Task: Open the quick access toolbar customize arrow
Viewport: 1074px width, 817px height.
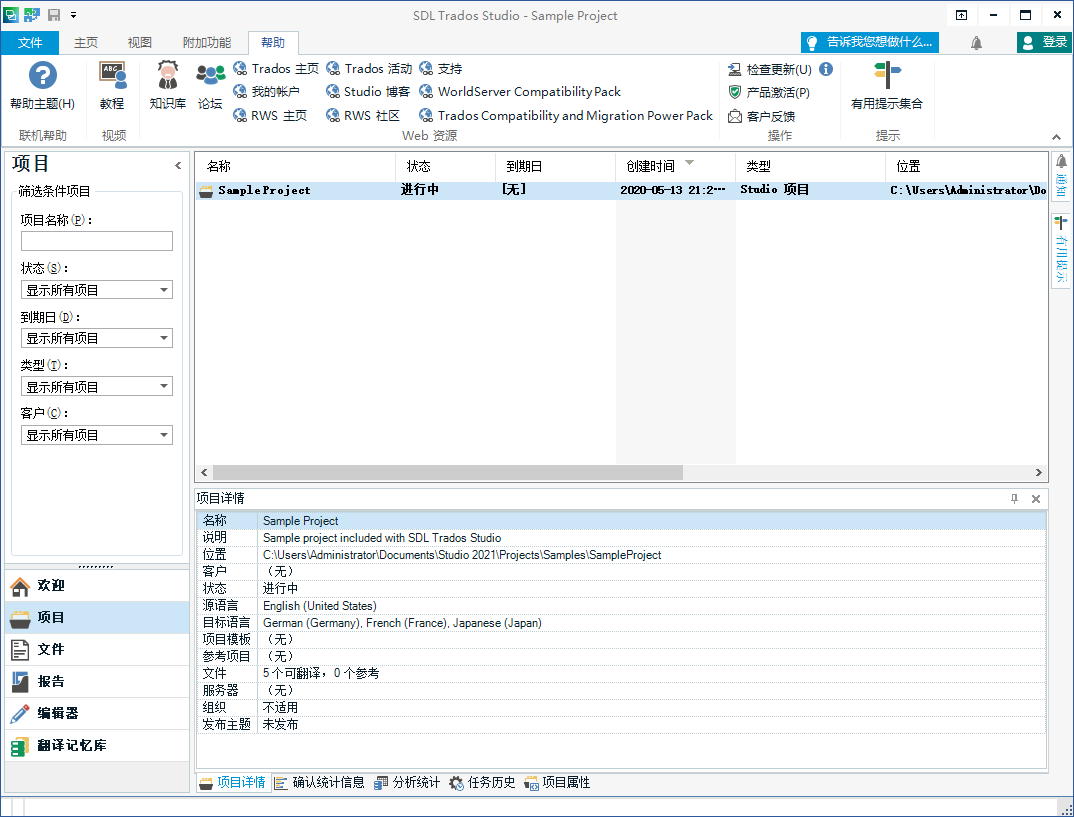Action: (x=73, y=14)
